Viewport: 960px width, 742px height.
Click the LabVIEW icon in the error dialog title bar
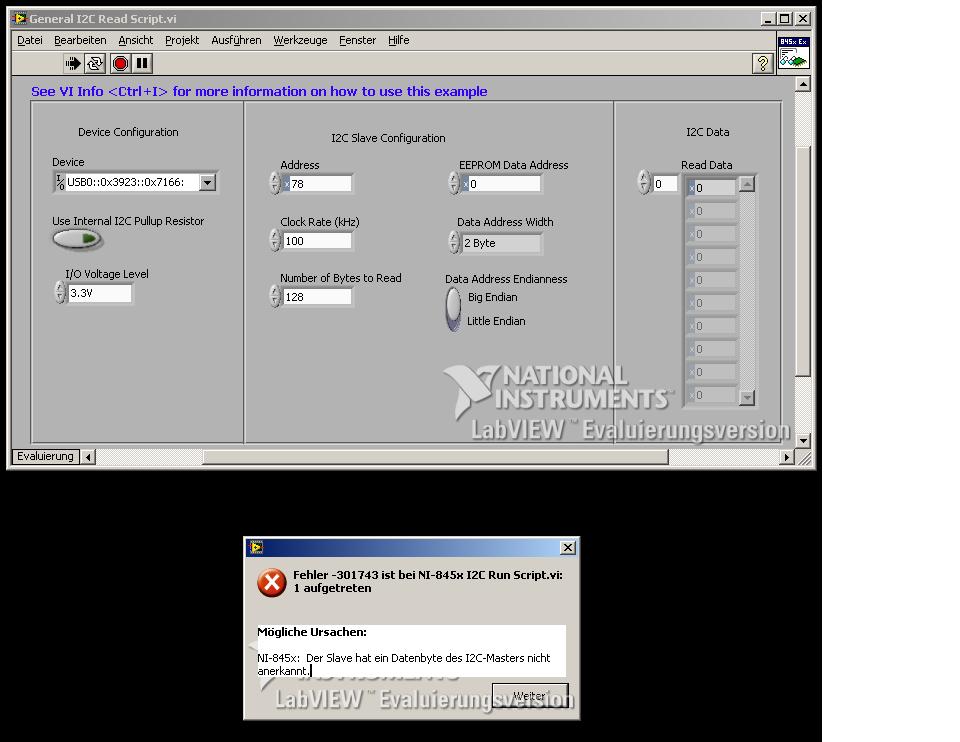tap(256, 547)
